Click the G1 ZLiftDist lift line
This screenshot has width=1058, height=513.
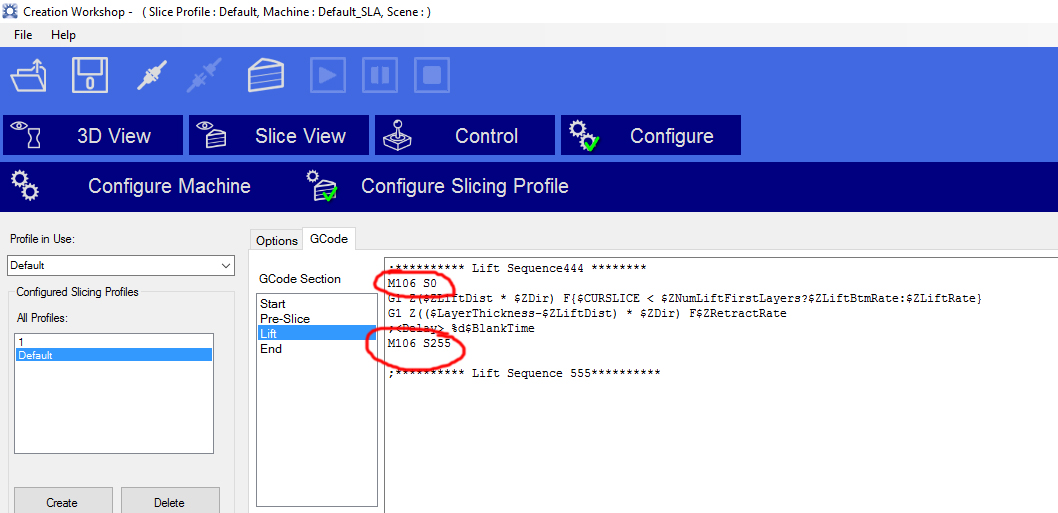click(x=685, y=298)
